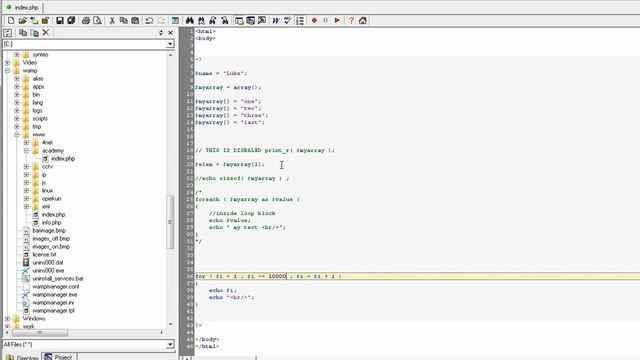Open Print Preview from toolbar
Viewport: 640px width, 360px height.
[x=97, y=20]
